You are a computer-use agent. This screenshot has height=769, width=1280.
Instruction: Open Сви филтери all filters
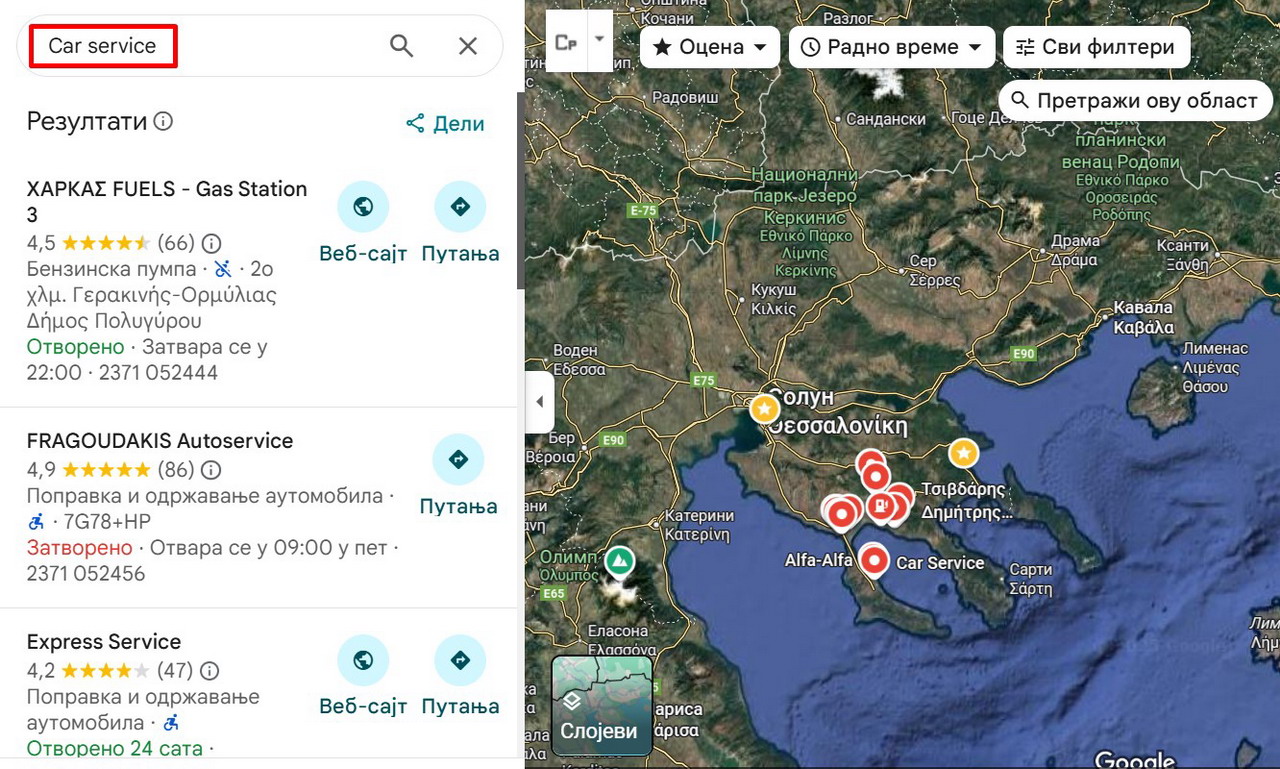[1096, 47]
